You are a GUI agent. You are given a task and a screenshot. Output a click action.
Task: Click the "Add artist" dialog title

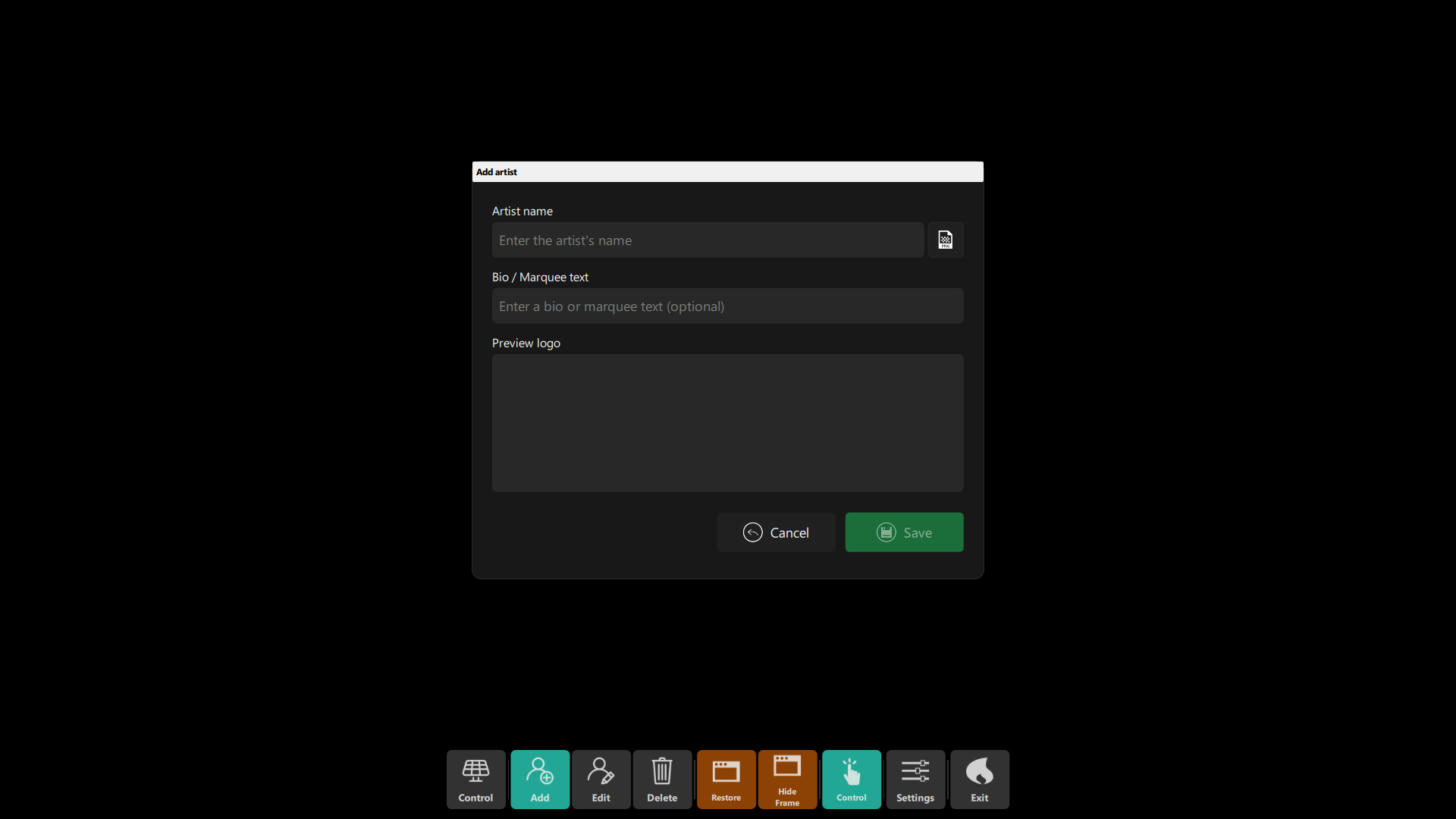(496, 172)
